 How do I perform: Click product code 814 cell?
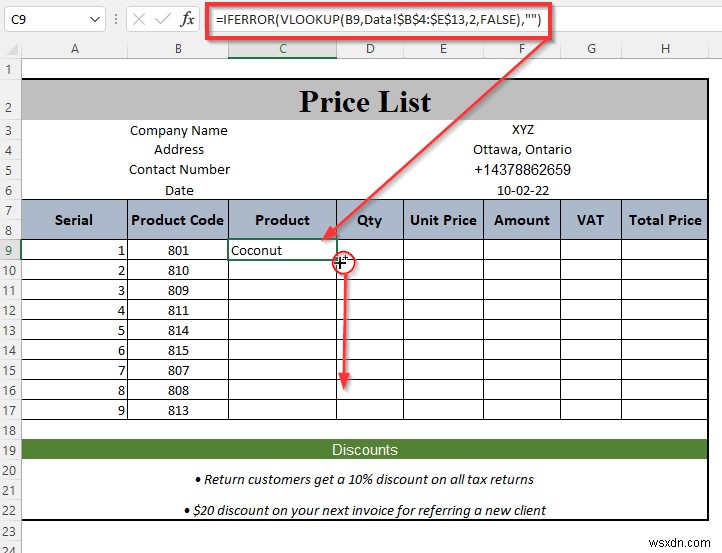(178, 330)
